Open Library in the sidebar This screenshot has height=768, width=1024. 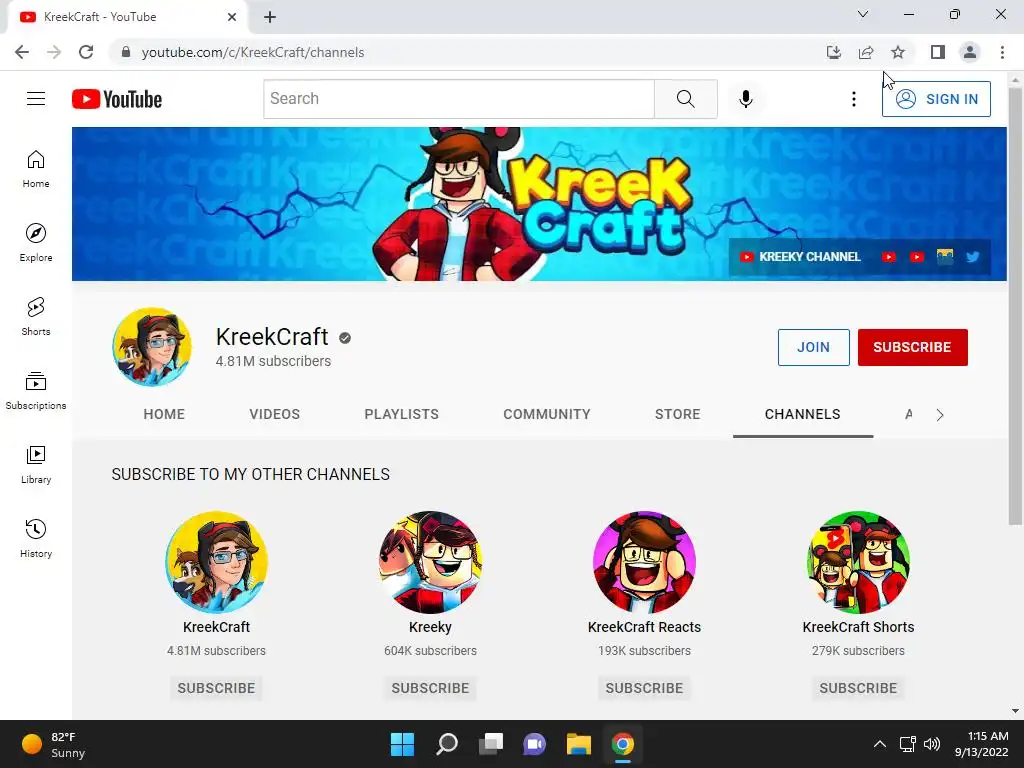point(36,464)
